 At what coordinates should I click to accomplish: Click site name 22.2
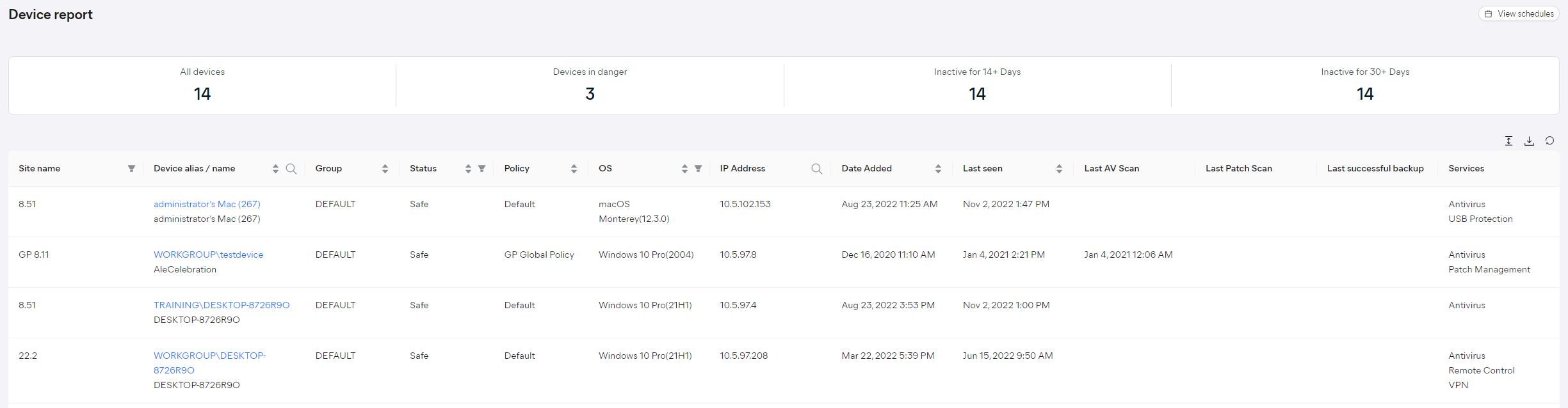(x=28, y=356)
